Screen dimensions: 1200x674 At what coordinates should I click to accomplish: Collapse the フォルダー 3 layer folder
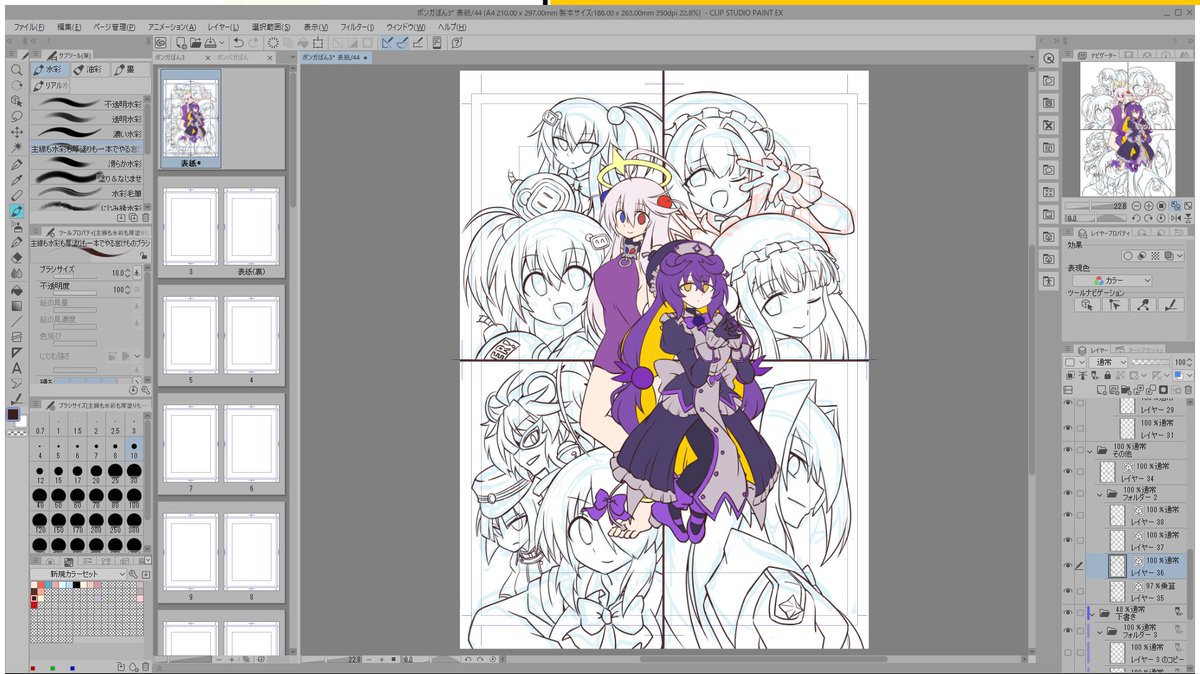pos(1100,632)
